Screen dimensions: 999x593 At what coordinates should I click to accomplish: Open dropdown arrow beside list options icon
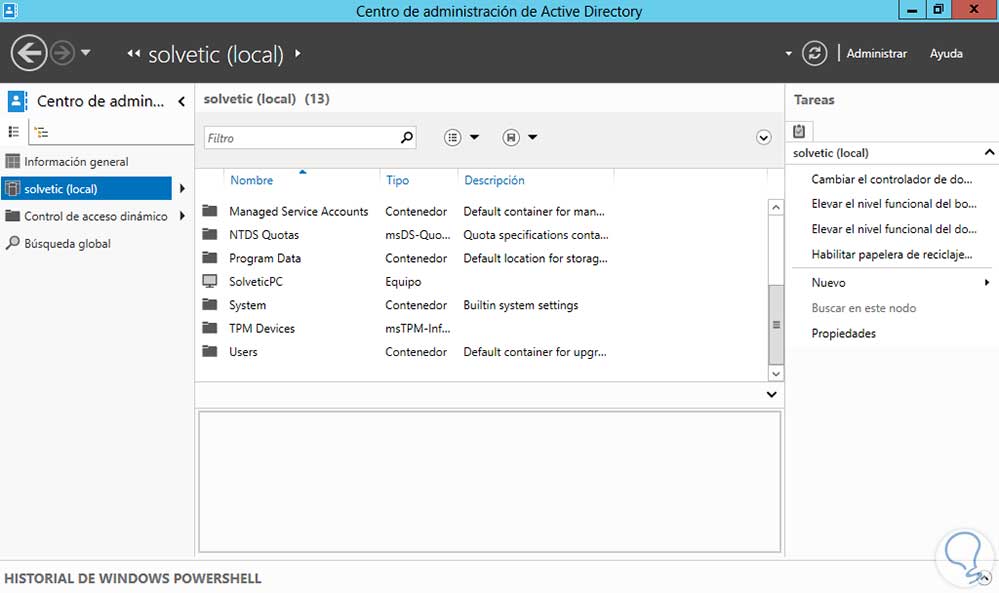tap(474, 137)
